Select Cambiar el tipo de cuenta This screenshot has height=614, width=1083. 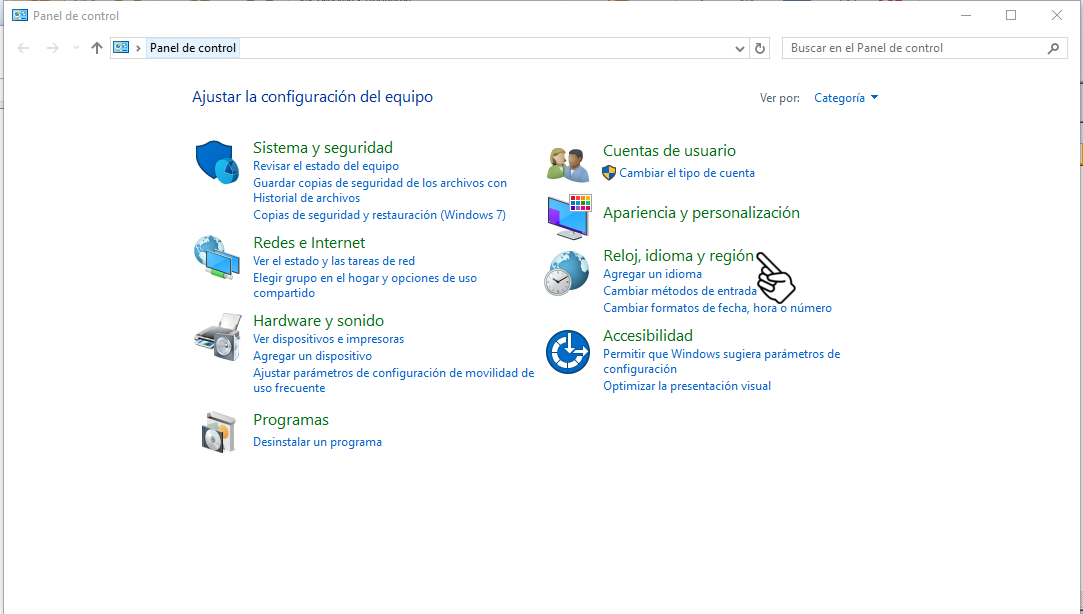tap(687, 173)
